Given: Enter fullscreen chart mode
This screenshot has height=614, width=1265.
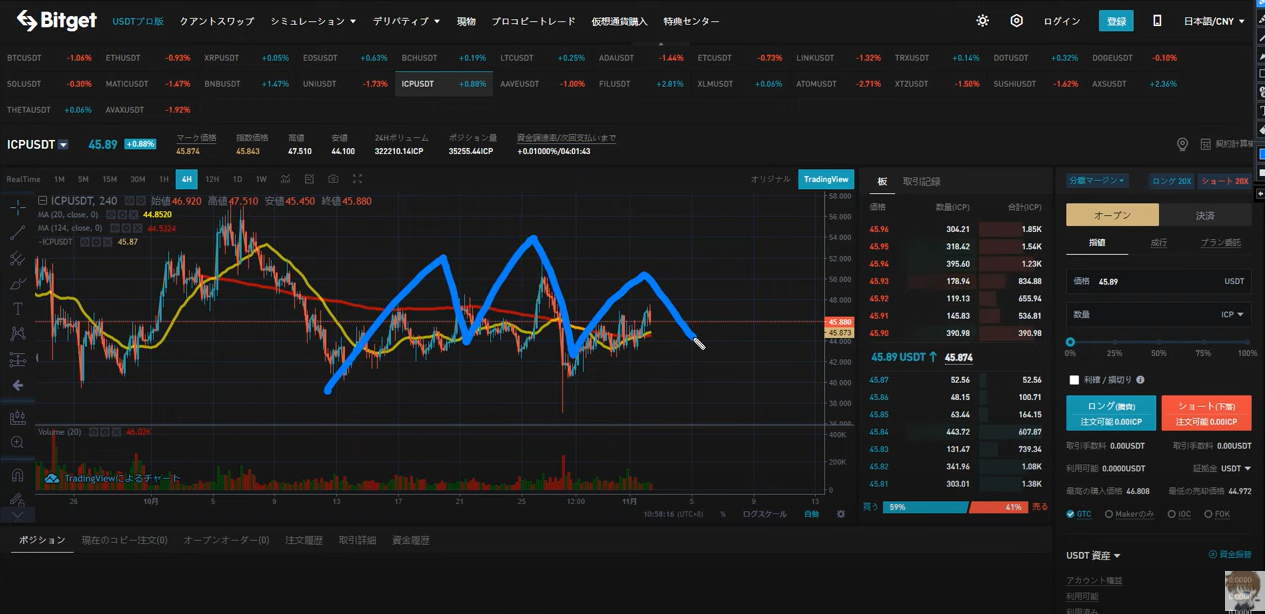Looking at the screenshot, I should [357, 179].
